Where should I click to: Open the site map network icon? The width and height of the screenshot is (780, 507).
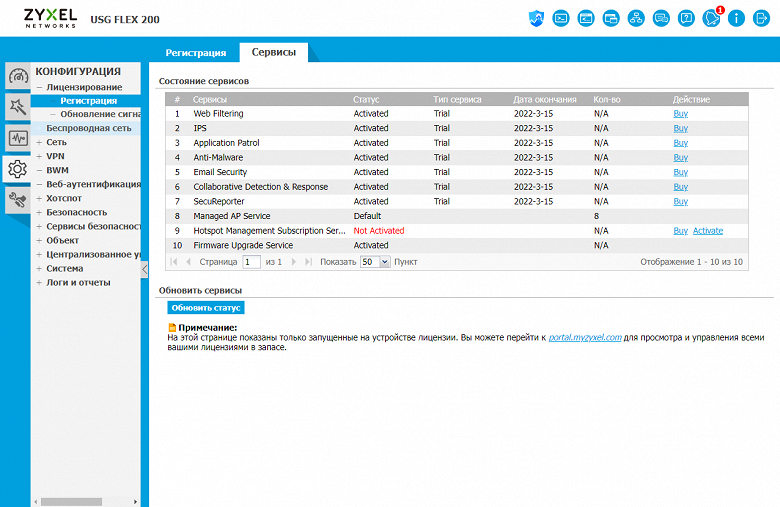(x=636, y=19)
